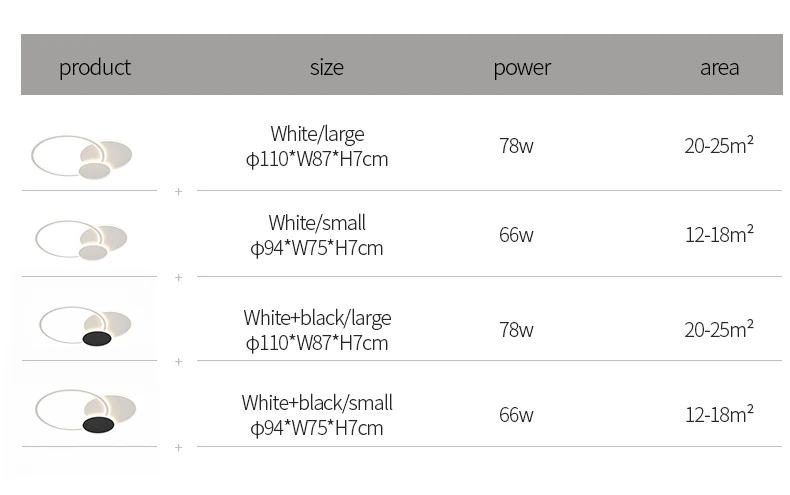
Task: Click the "area" column header
Action: (x=719, y=68)
